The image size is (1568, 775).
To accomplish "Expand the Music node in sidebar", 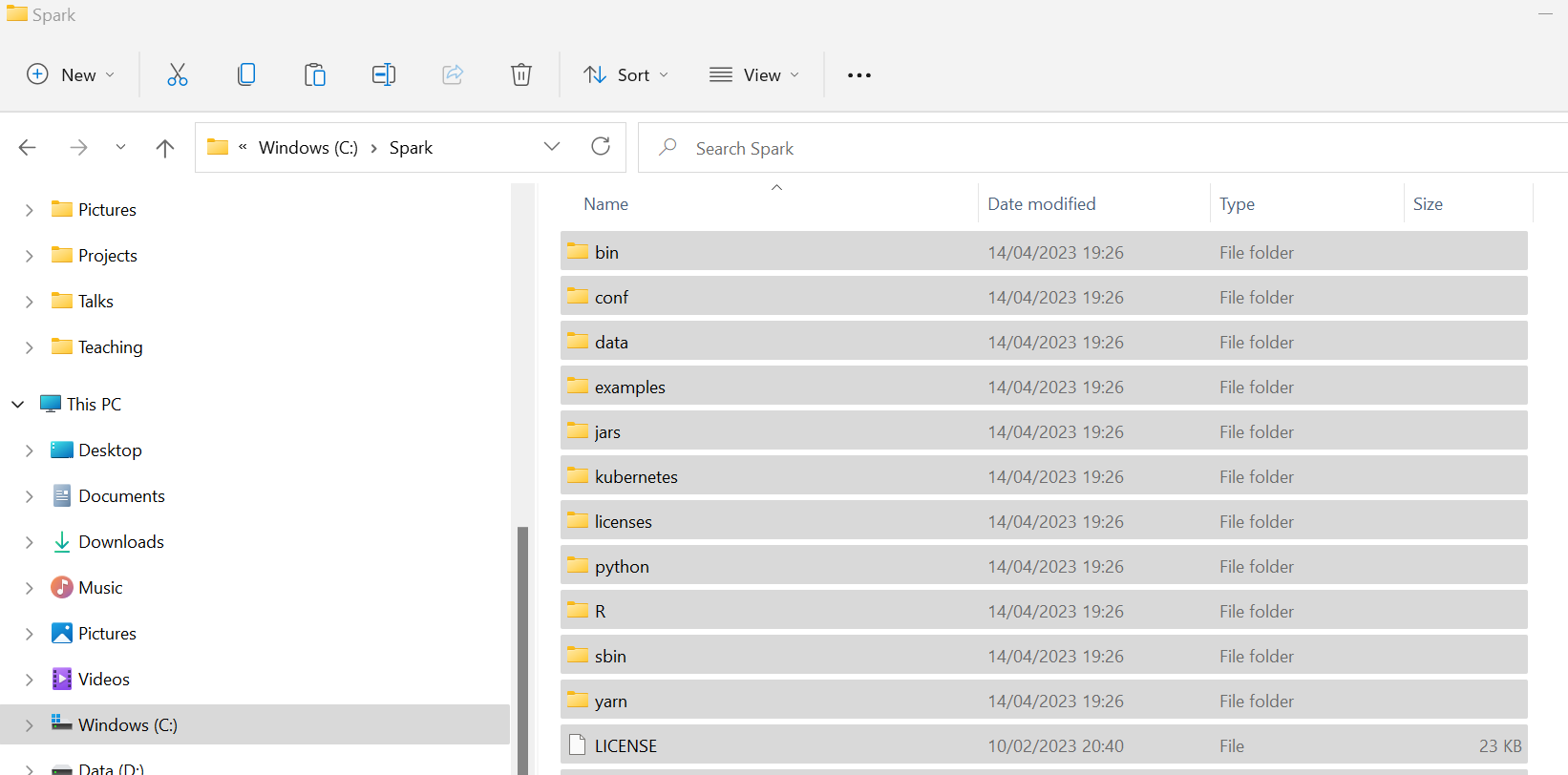I will point(30,587).
